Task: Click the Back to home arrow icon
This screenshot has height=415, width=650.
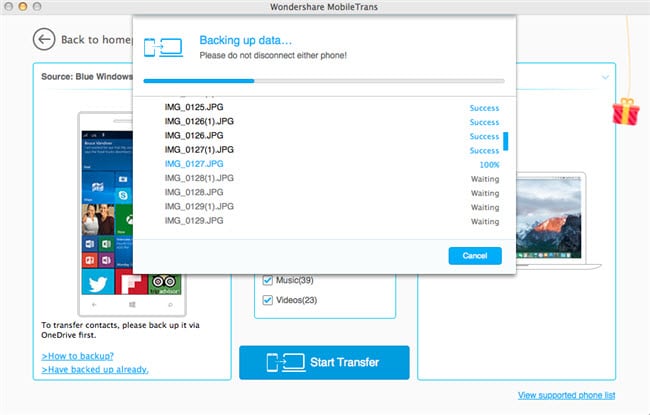Action: pos(44,39)
